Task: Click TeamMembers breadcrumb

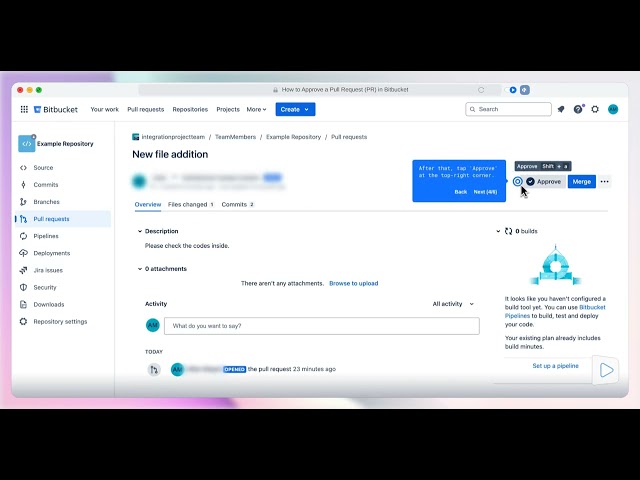Action: (x=236, y=137)
